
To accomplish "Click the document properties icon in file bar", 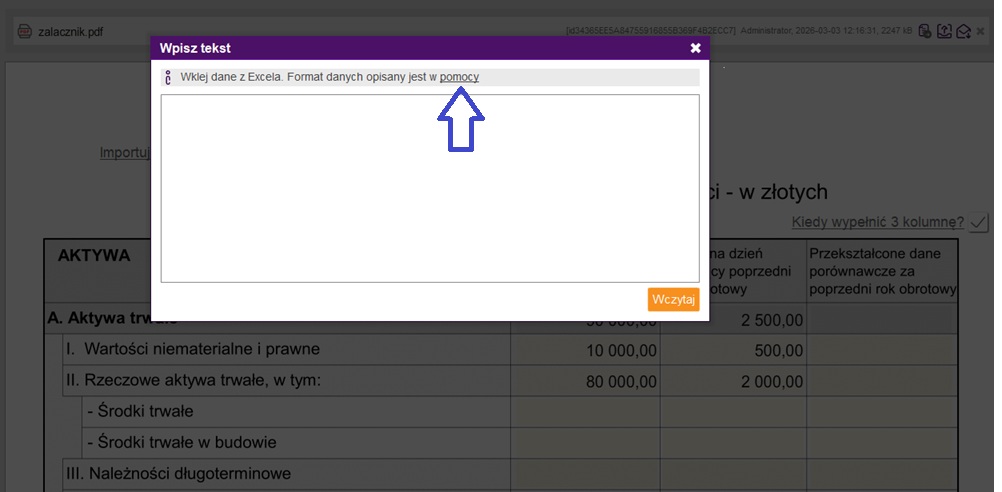I will coord(925,31).
